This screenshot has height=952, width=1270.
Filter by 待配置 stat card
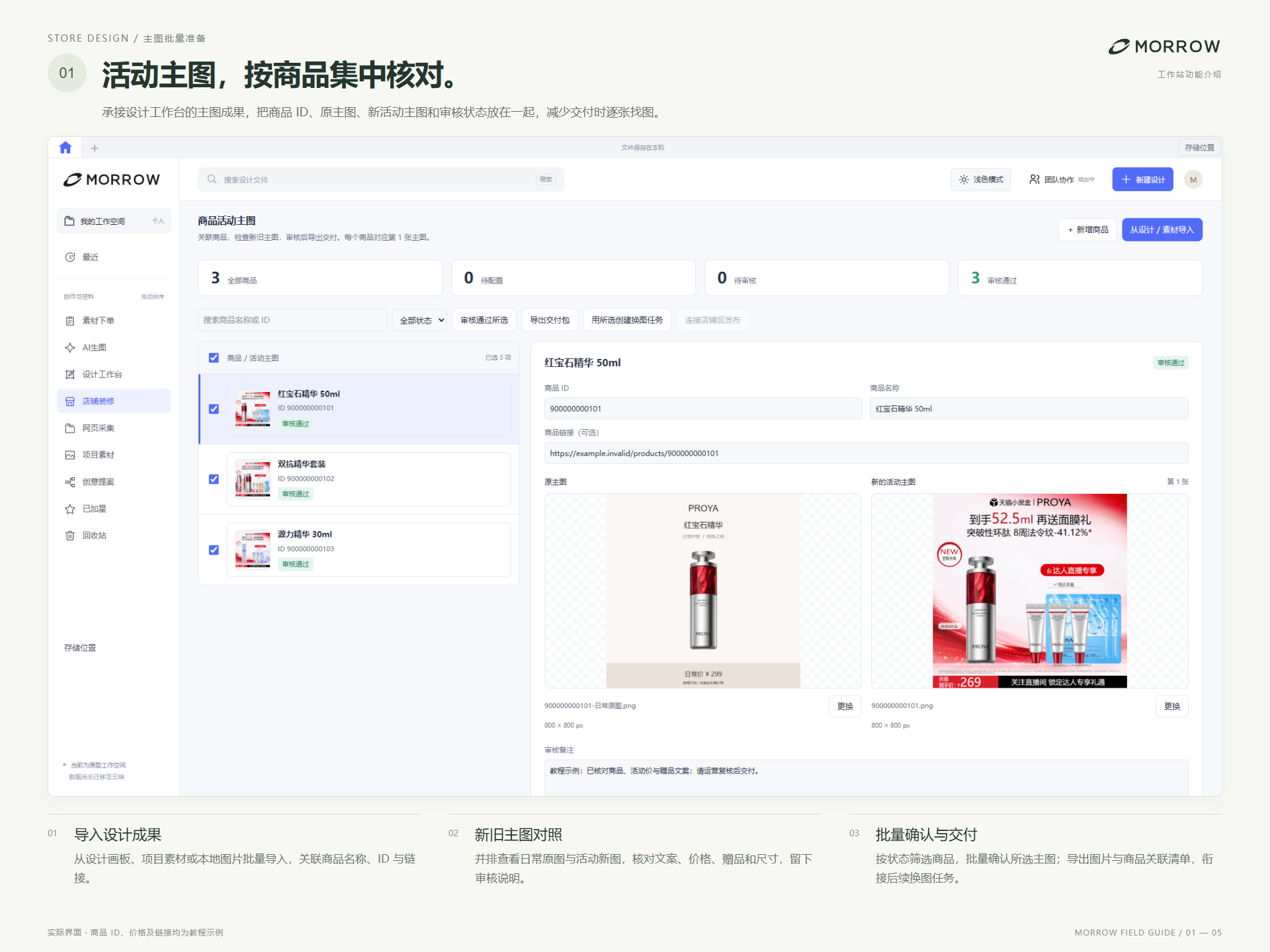(573, 278)
